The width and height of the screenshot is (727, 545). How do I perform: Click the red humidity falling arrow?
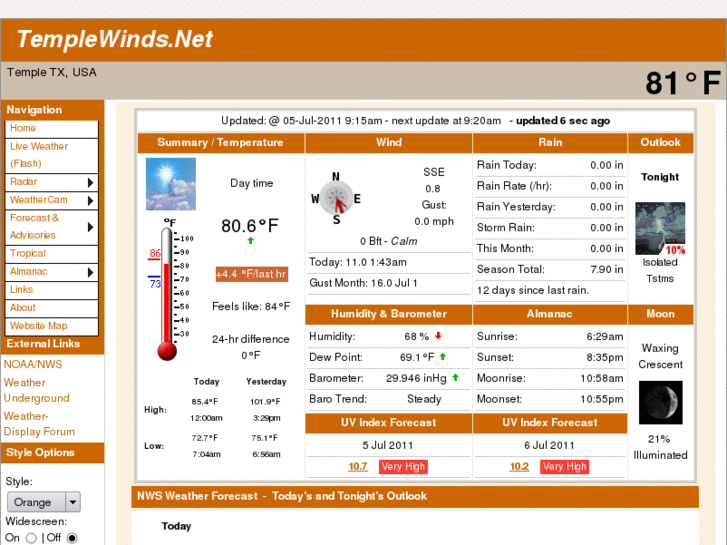(438, 335)
